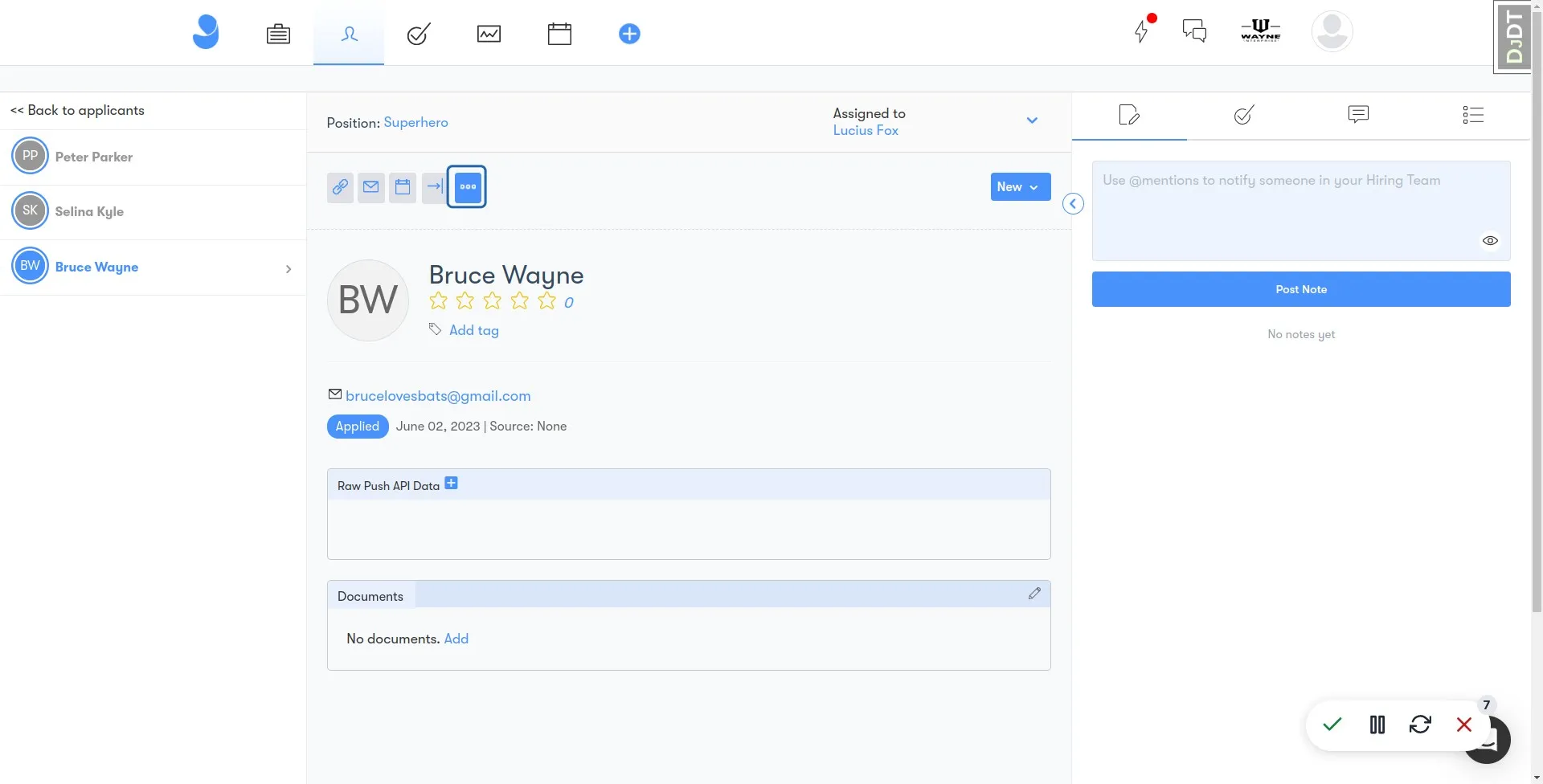Expand Raw Push API Data plus icon

point(452,484)
